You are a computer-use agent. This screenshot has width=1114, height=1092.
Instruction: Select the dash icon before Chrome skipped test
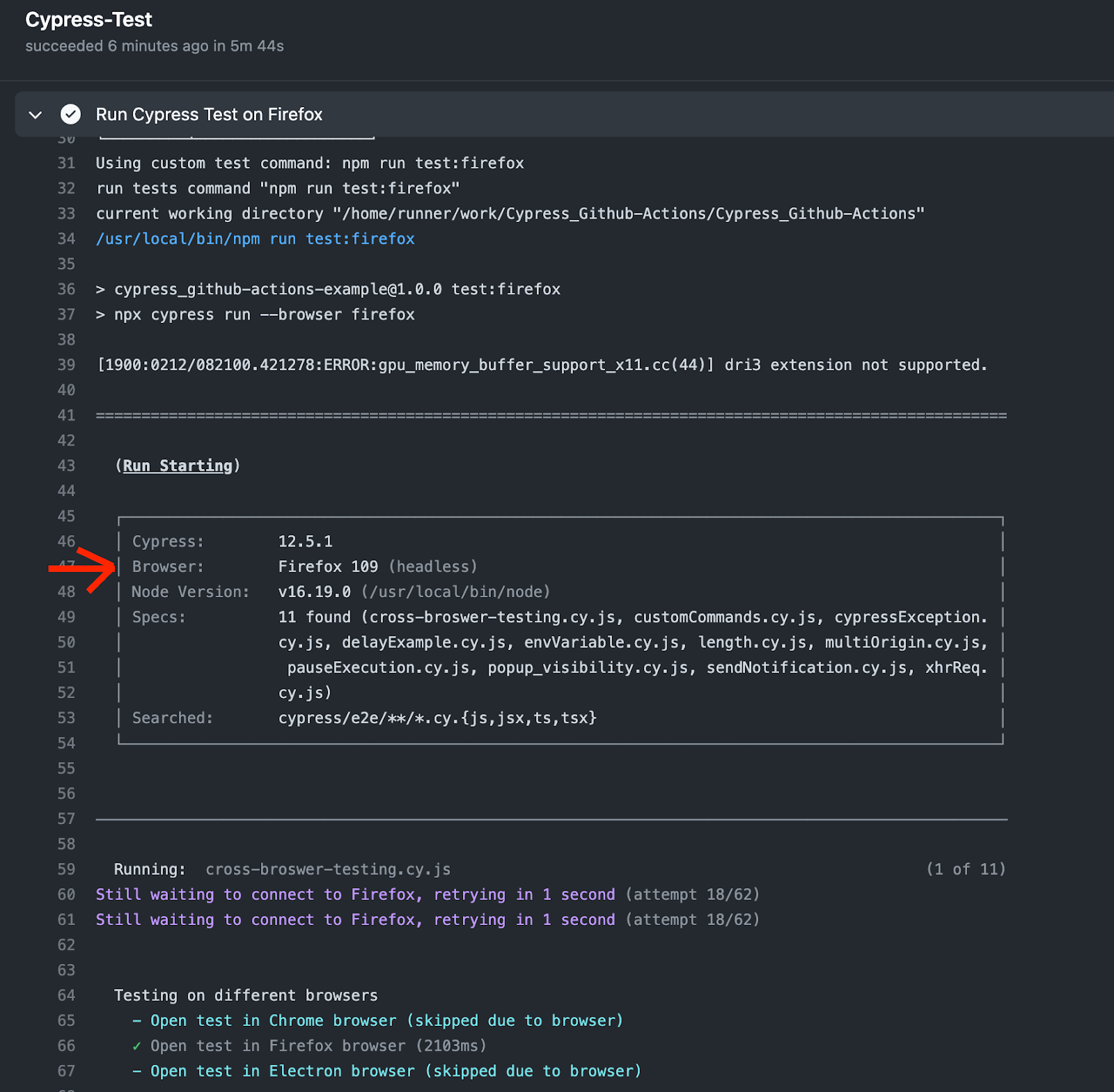pos(137,1020)
